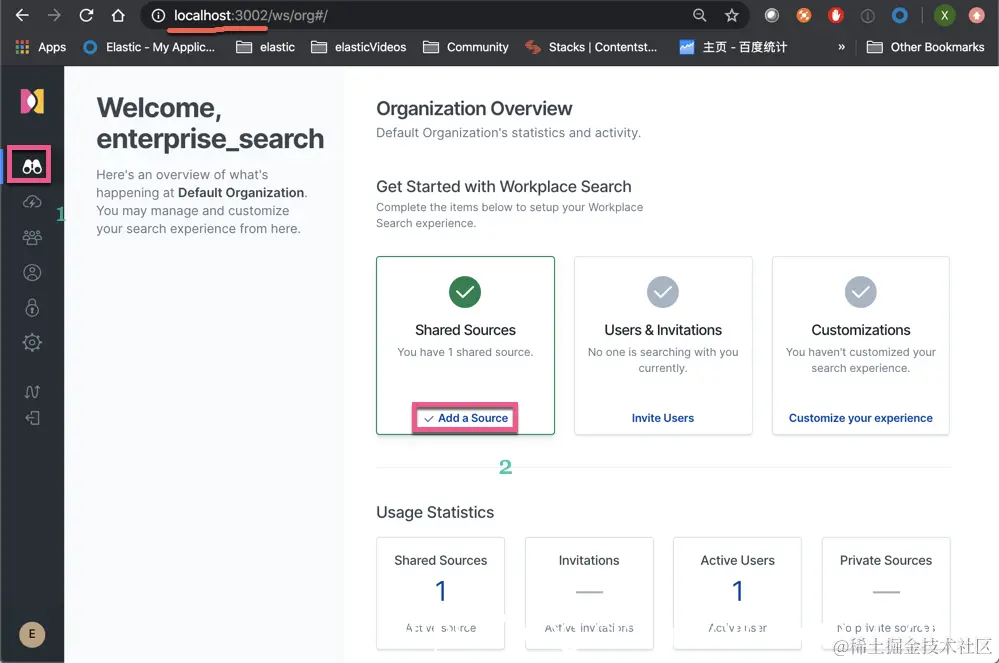Open the Sources cloud sidebar icon
This screenshot has width=999, height=663.
pyautogui.click(x=32, y=203)
